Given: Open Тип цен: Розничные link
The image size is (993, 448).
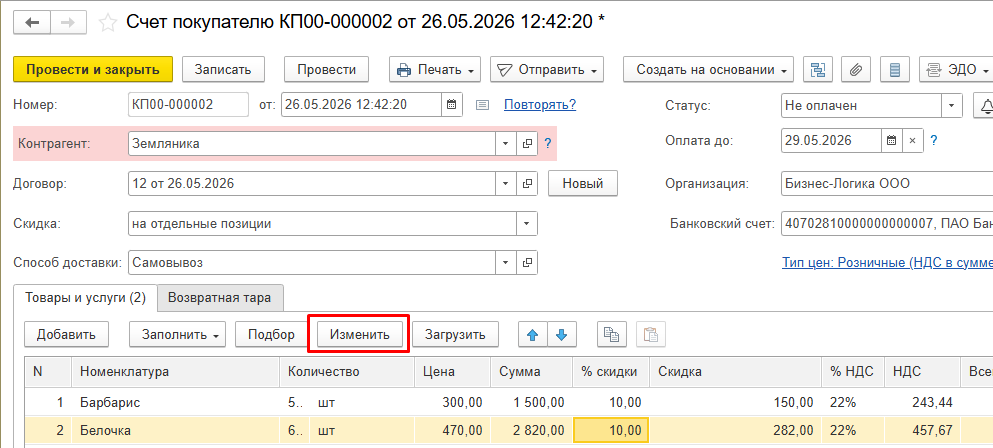Looking at the screenshot, I should pyautogui.click(x=887, y=262).
